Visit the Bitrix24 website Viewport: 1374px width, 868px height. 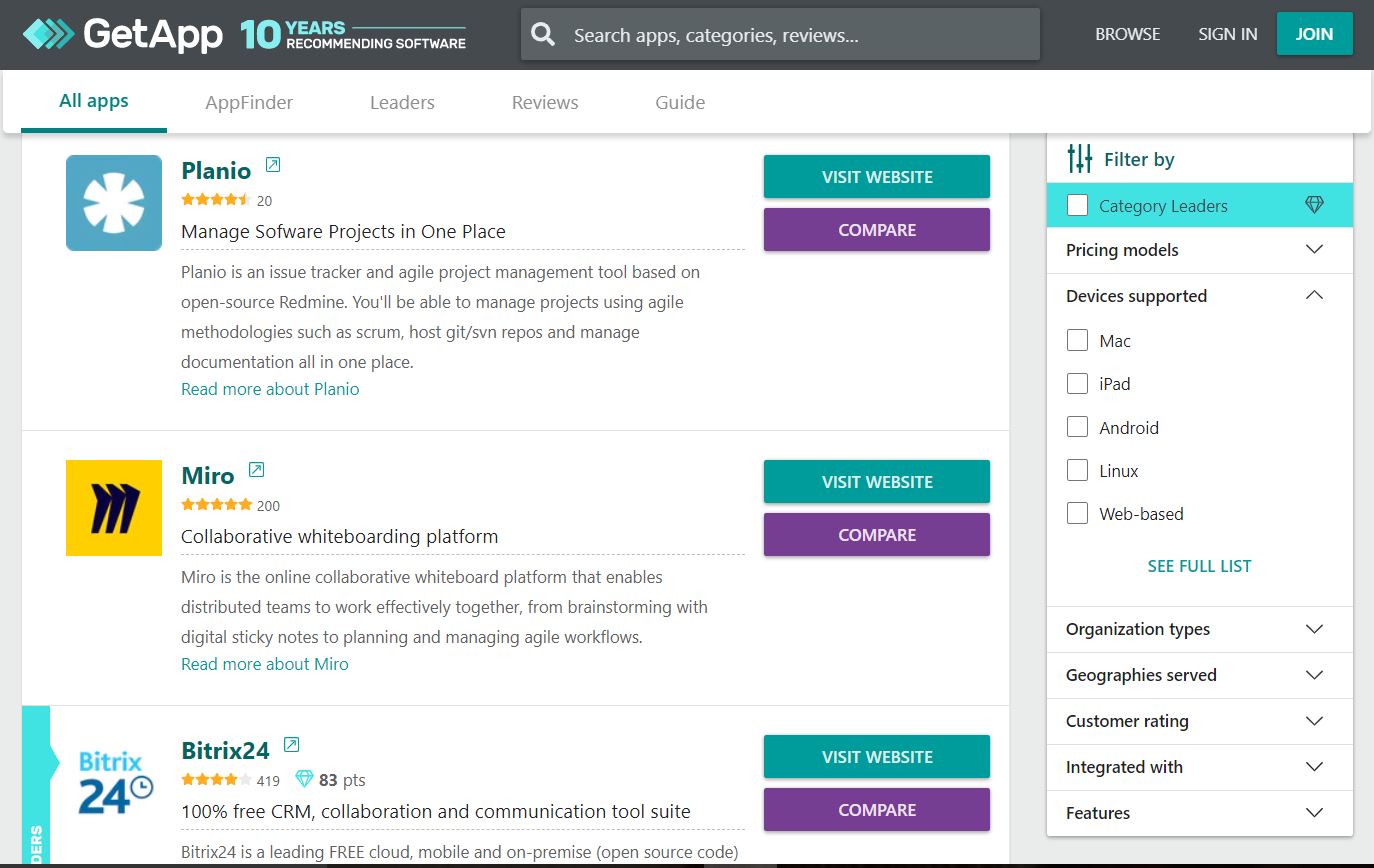[877, 757]
